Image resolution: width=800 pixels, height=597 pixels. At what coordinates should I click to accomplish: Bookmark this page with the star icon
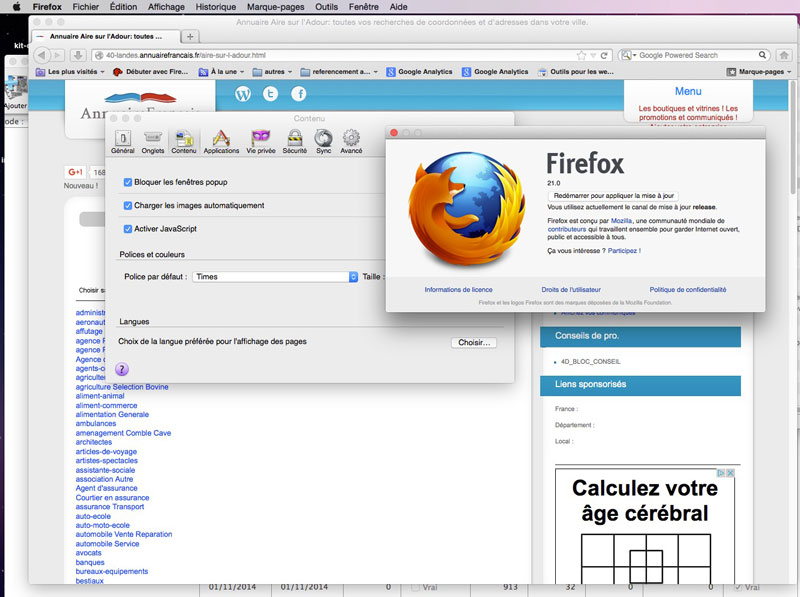[581, 55]
